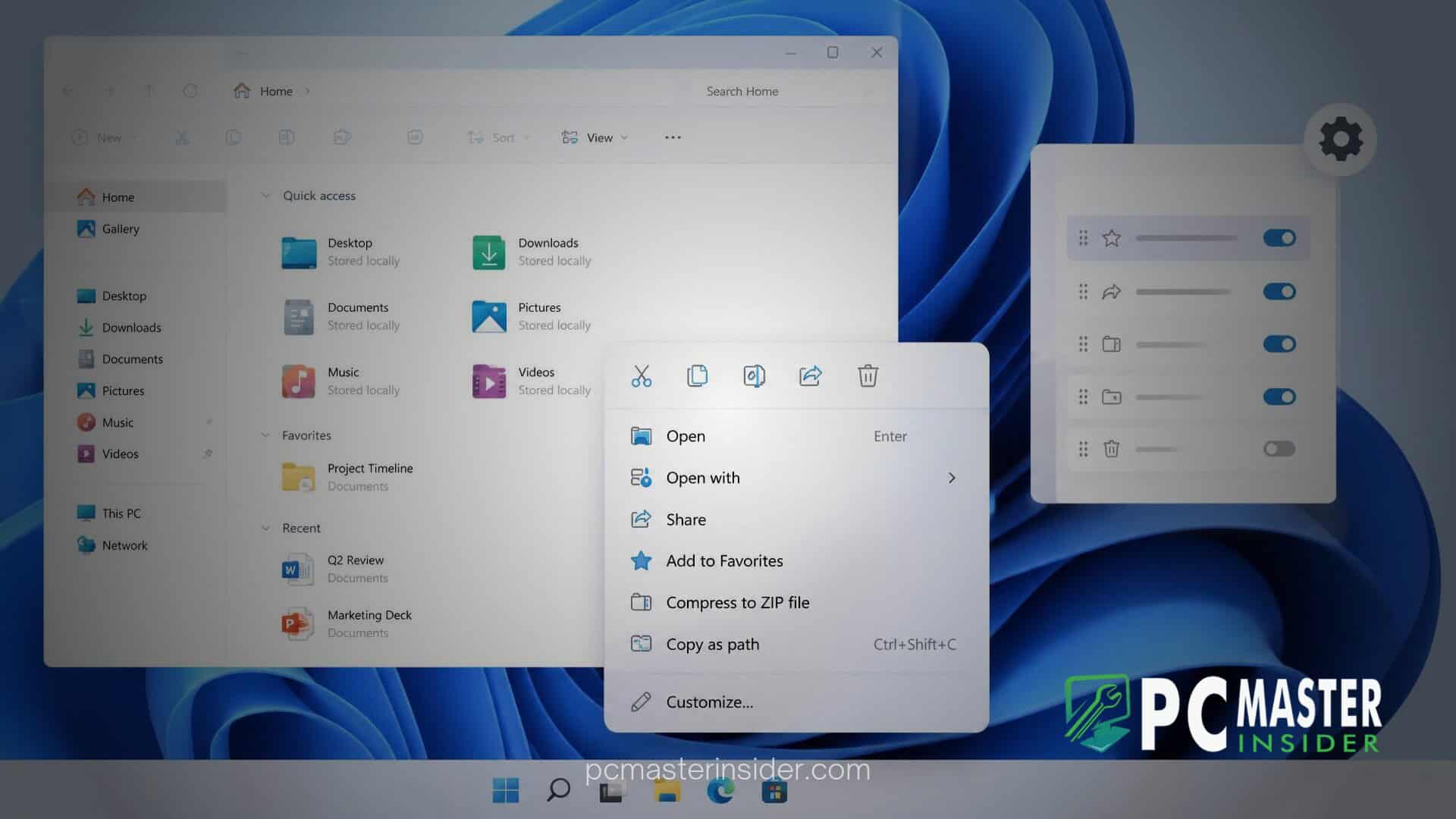Choose Open from the context menu
Viewport: 1456px width, 819px height.
[796, 436]
